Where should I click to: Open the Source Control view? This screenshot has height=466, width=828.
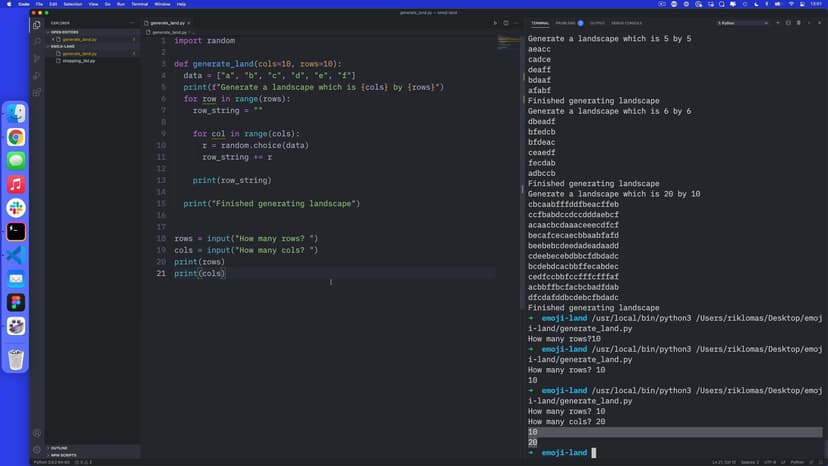[x=37, y=58]
